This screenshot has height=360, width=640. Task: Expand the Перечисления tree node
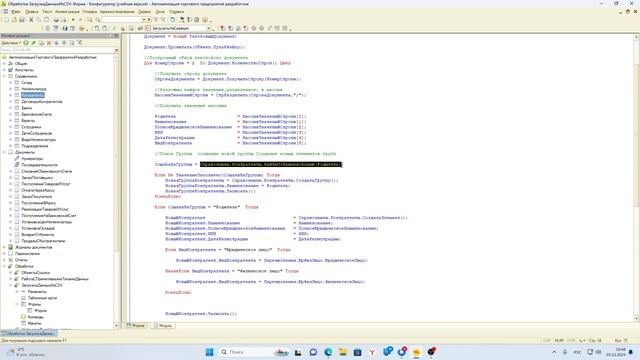coord(4,253)
